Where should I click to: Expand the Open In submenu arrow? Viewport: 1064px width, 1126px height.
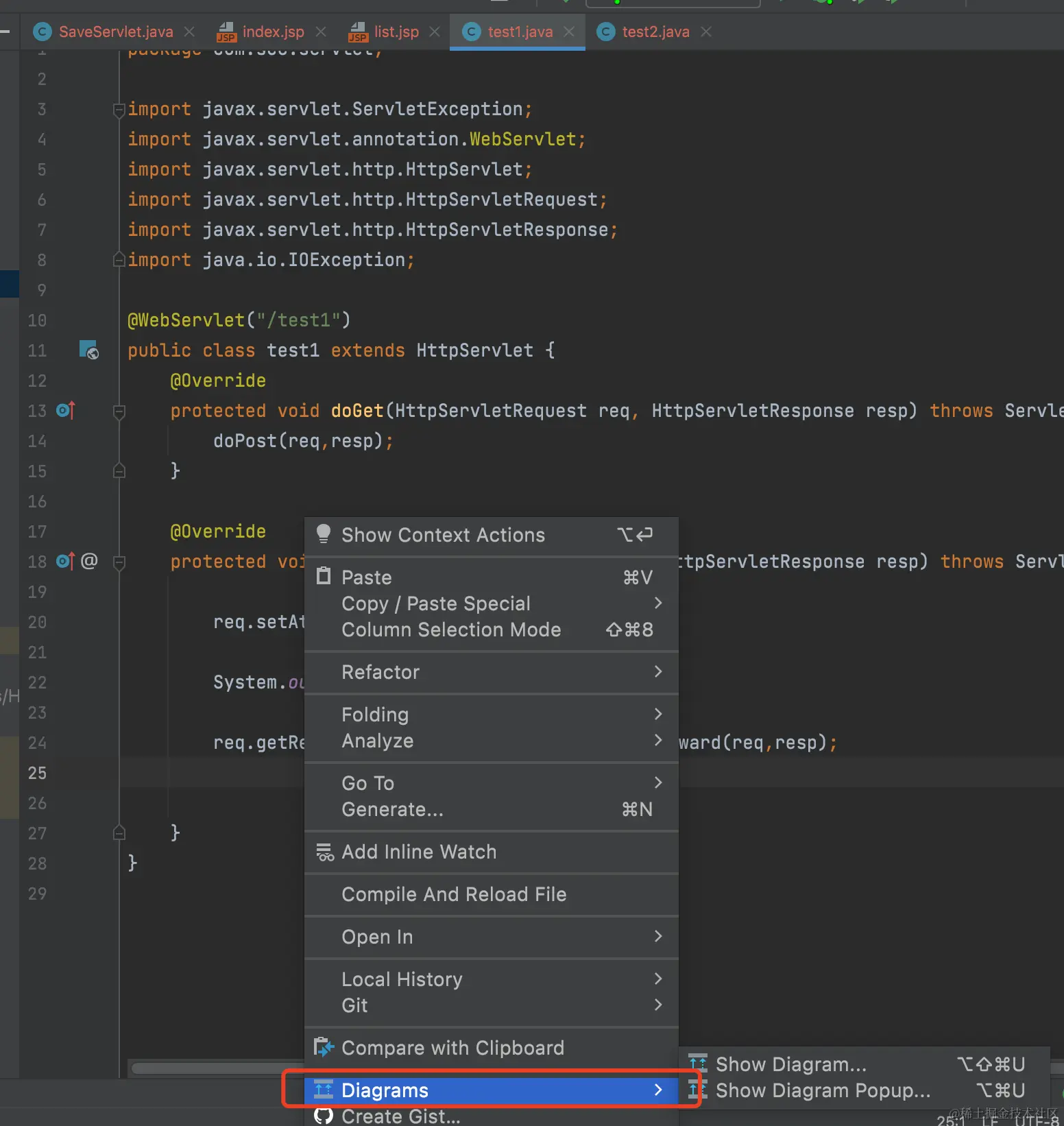click(x=658, y=936)
